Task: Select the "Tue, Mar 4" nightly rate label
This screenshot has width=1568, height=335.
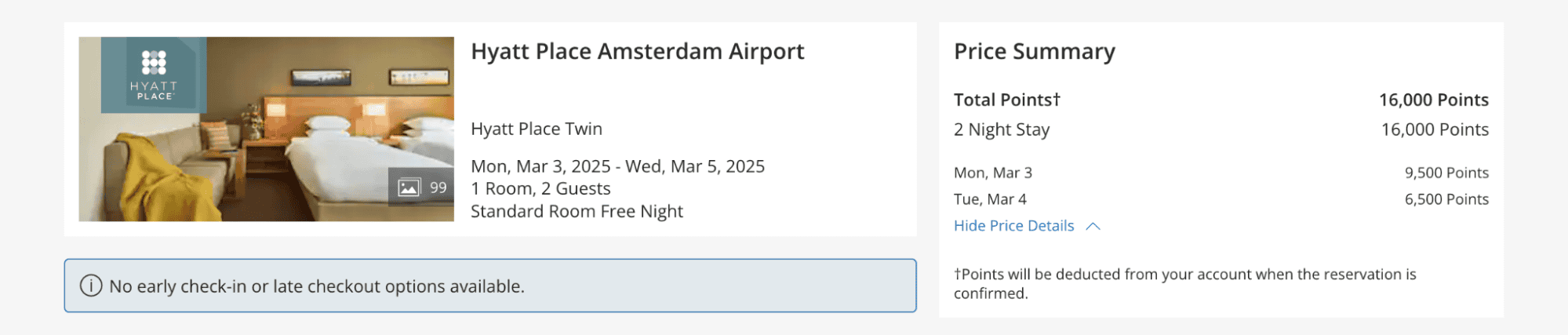Action: pyautogui.click(x=990, y=199)
